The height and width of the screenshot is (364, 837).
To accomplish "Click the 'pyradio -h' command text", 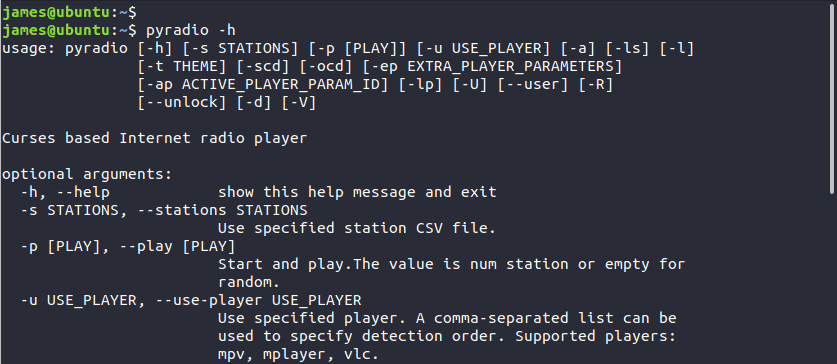I will (x=191, y=30).
